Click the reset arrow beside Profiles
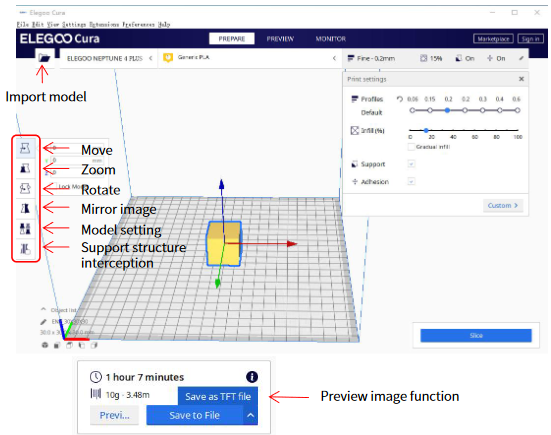The height and width of the screenshot is (435, 551). [400, 99]
